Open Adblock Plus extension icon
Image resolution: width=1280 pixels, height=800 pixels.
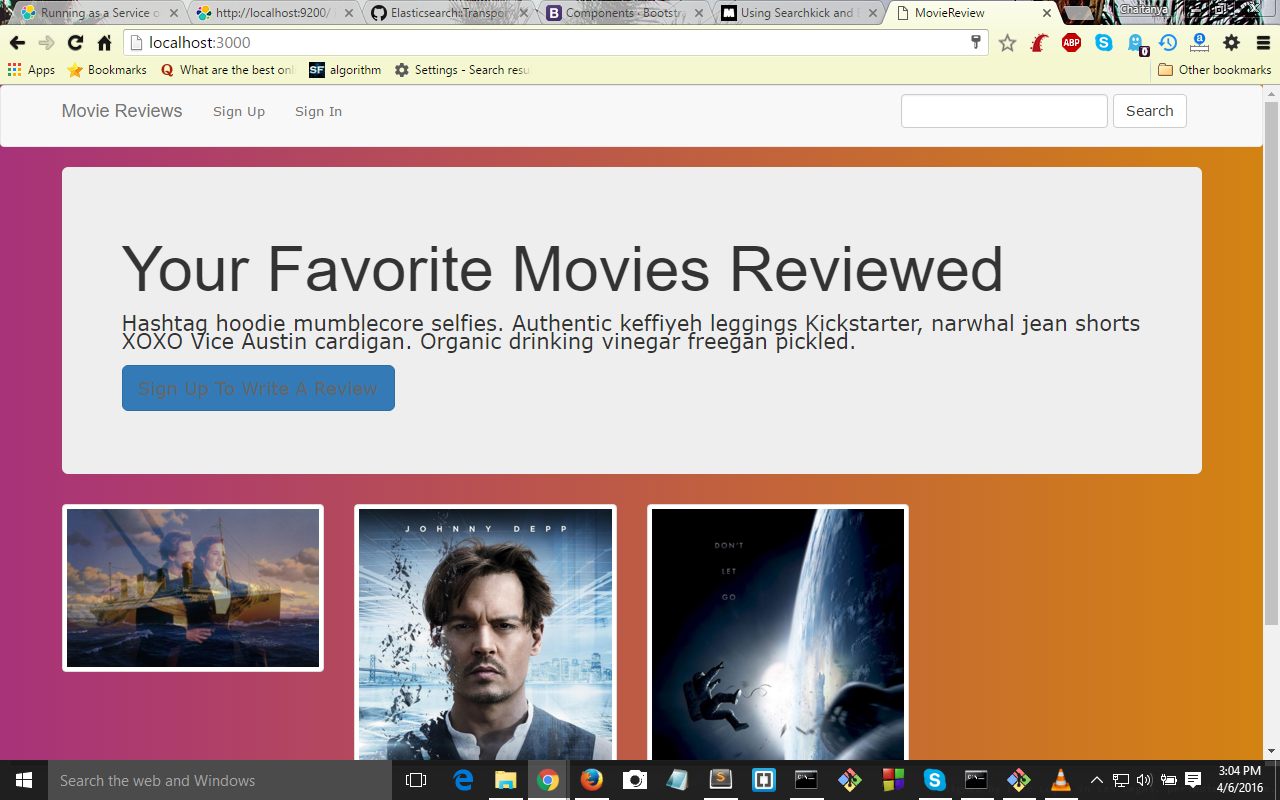point(1071,43)
